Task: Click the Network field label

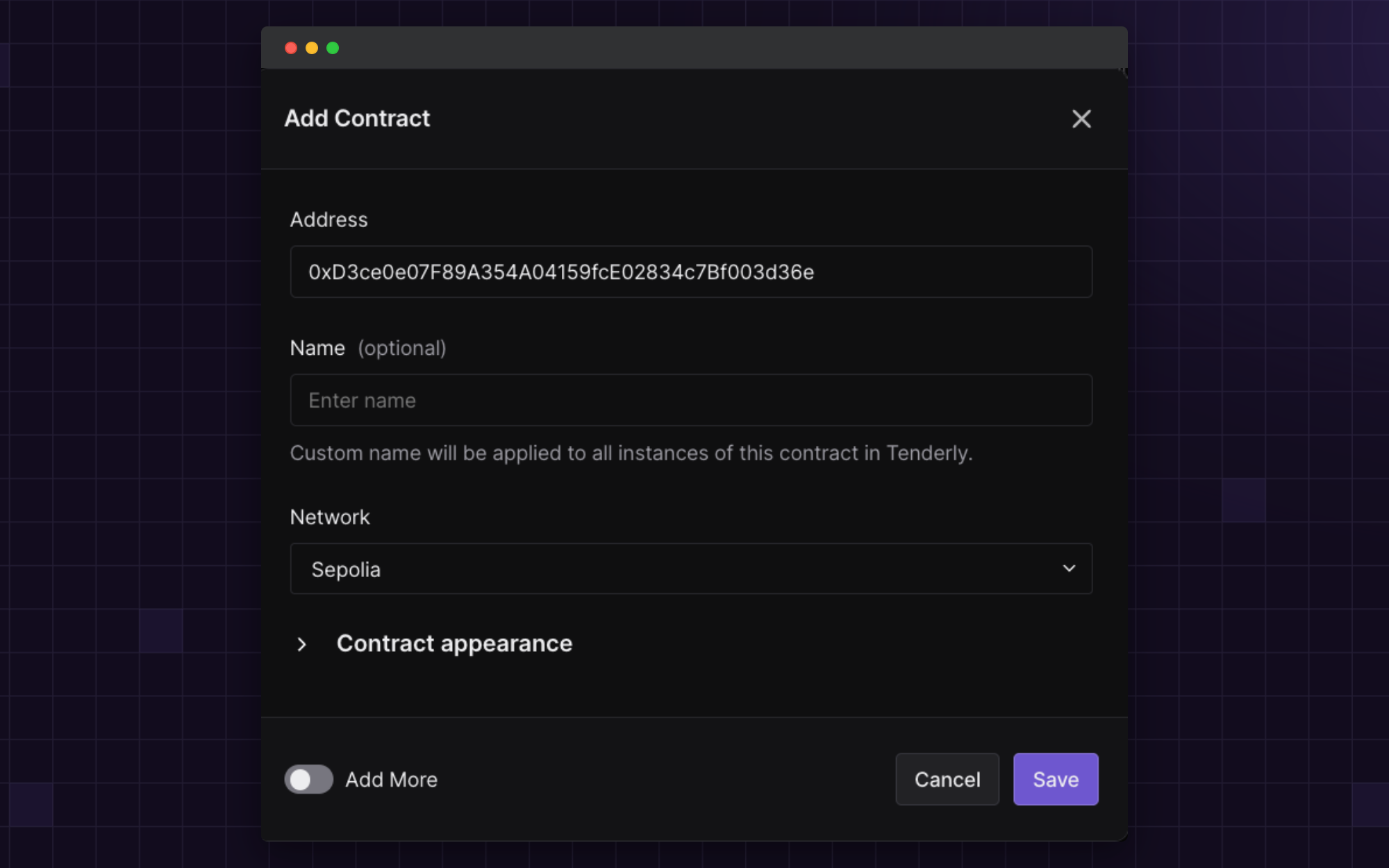Action: pyautogui.click(x=330, y=517)
